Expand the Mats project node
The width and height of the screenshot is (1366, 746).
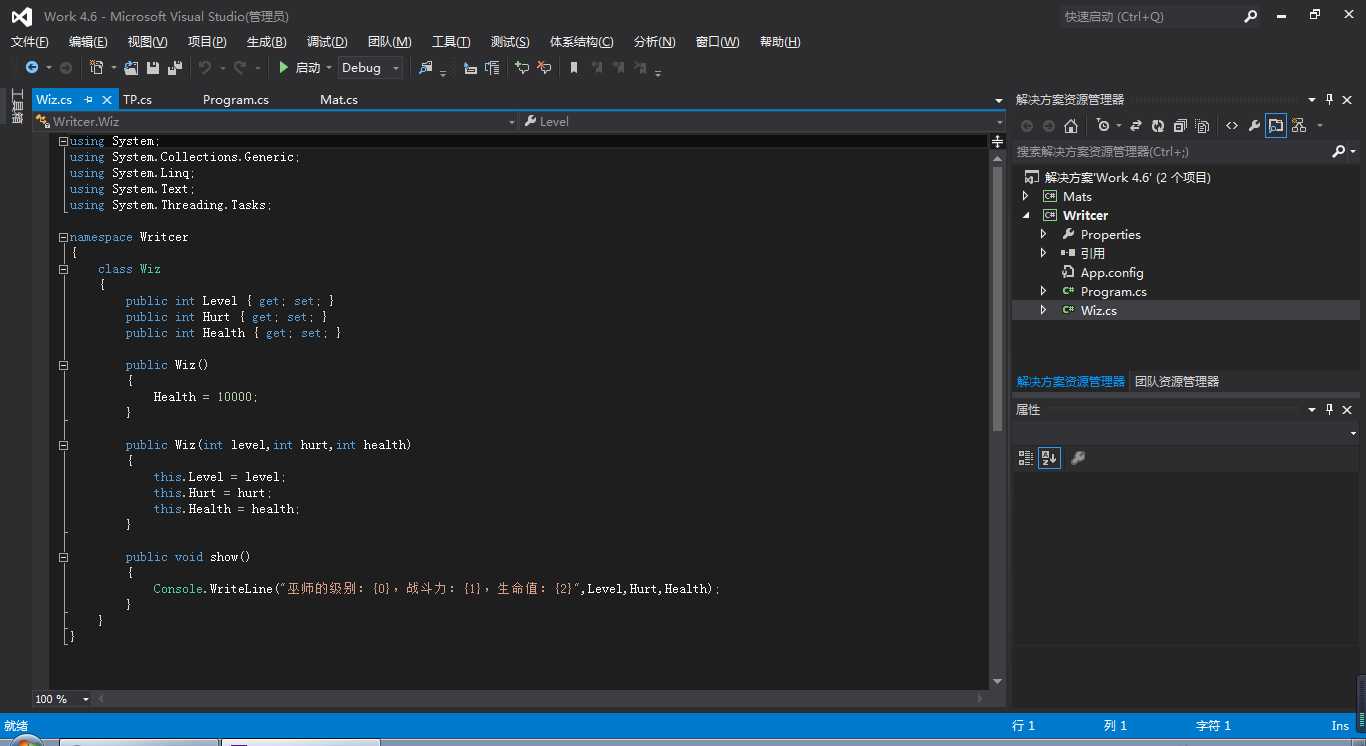point(1025,196)
